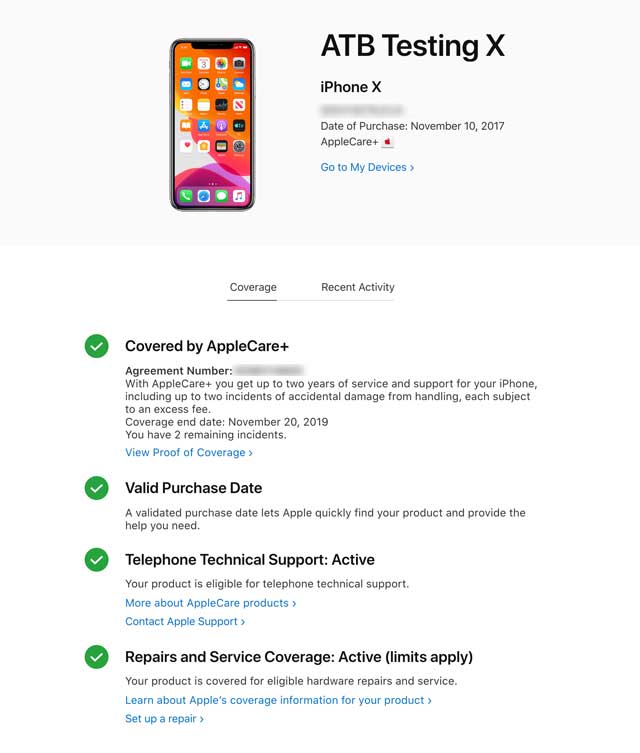Screen dimensions: 640x753
Task: Click the Telephone Technical Support: Active heading
Action: click(250, 560)
